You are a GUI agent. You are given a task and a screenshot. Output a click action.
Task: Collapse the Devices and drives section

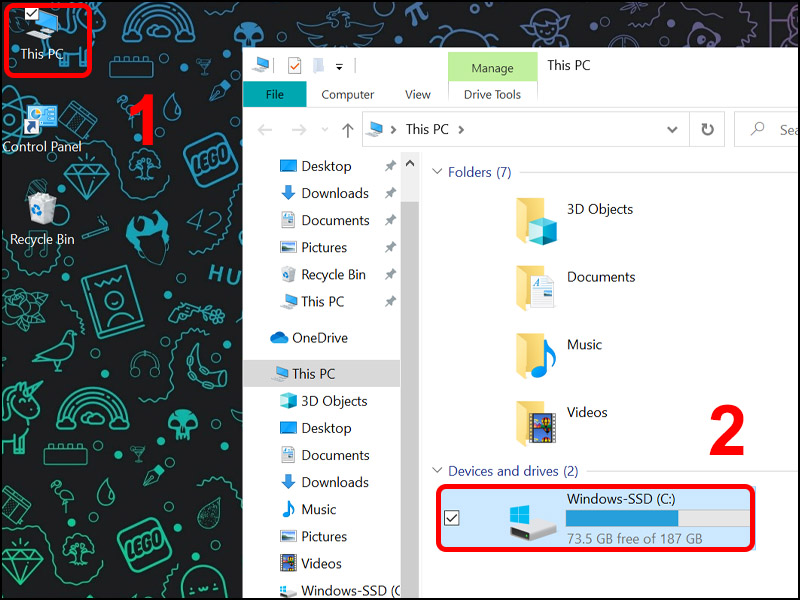pyautogui.click(x=438, y=470)
